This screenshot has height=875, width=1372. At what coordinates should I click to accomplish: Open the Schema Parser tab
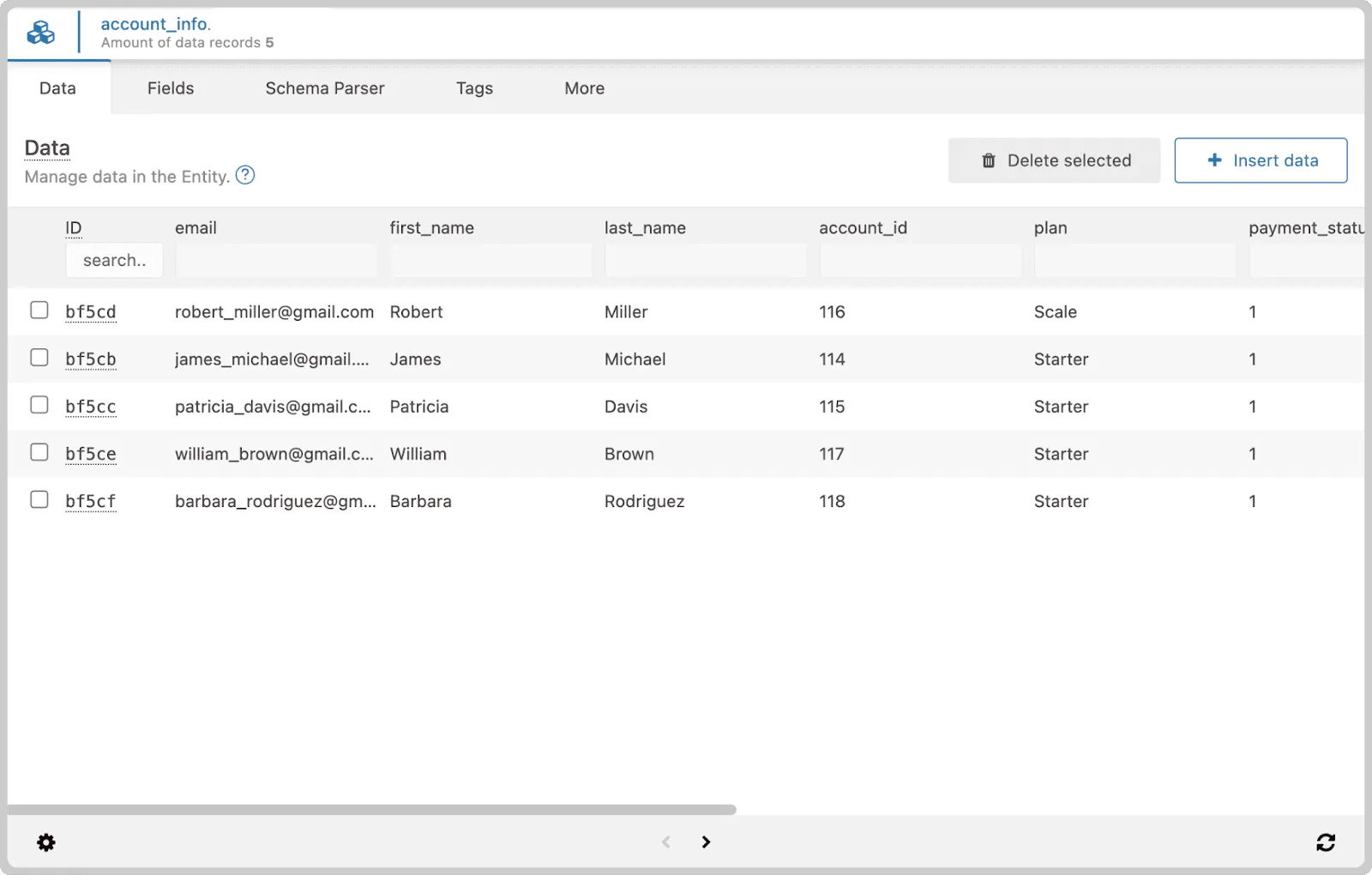(x=324, y=87)
